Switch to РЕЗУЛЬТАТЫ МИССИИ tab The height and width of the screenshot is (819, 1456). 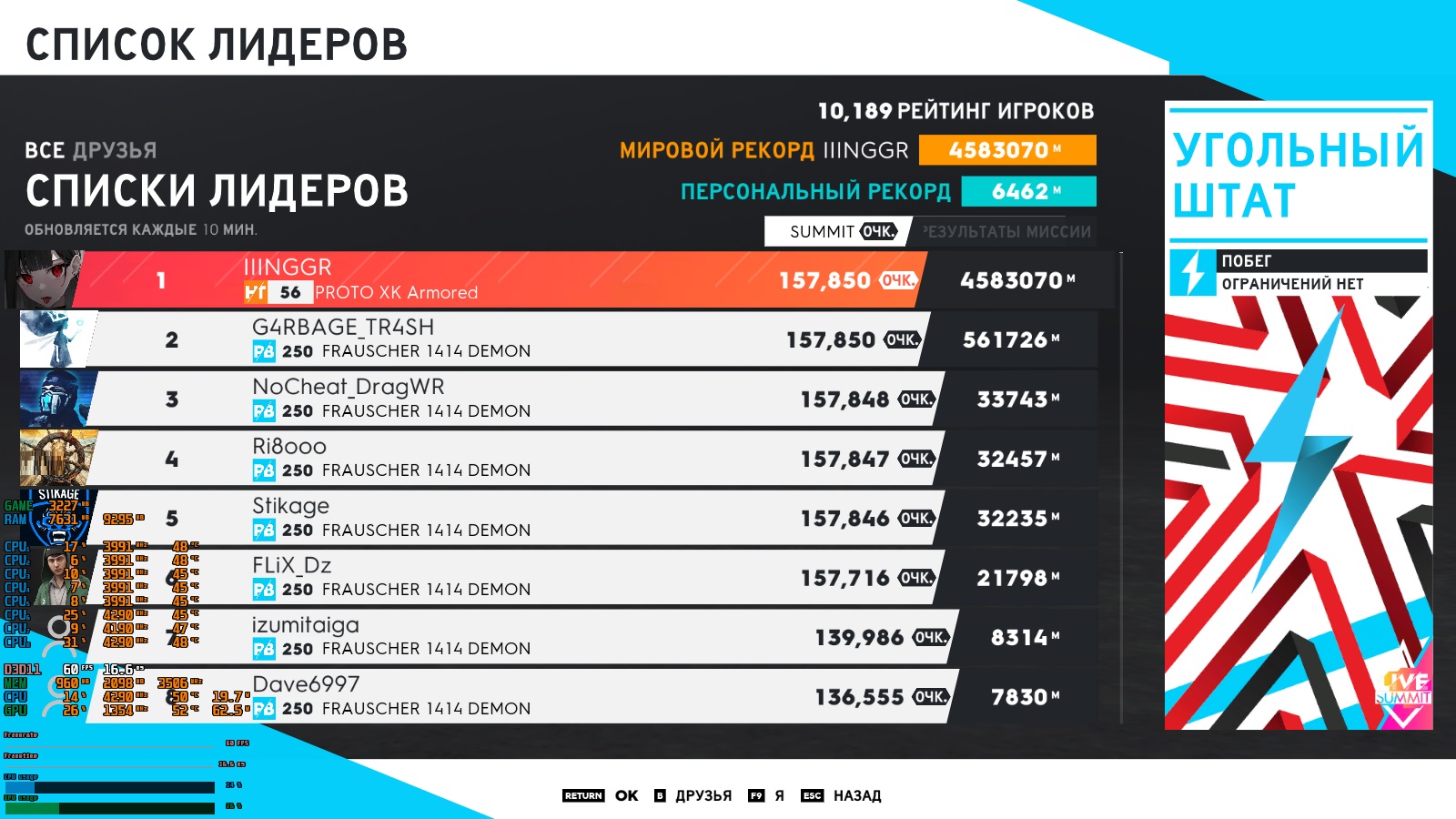(1006, 231)
